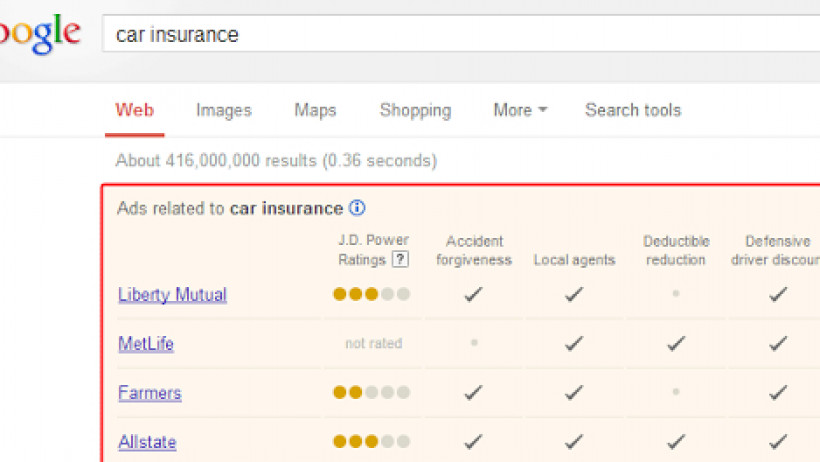Viewport: 820px width, 462px height.
Task: Select the Web tab
Action: point(134,110)
